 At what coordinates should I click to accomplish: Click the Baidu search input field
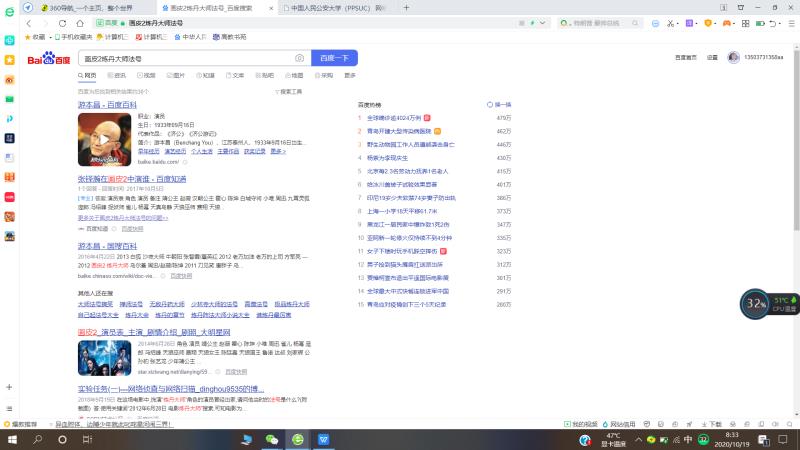186,58
